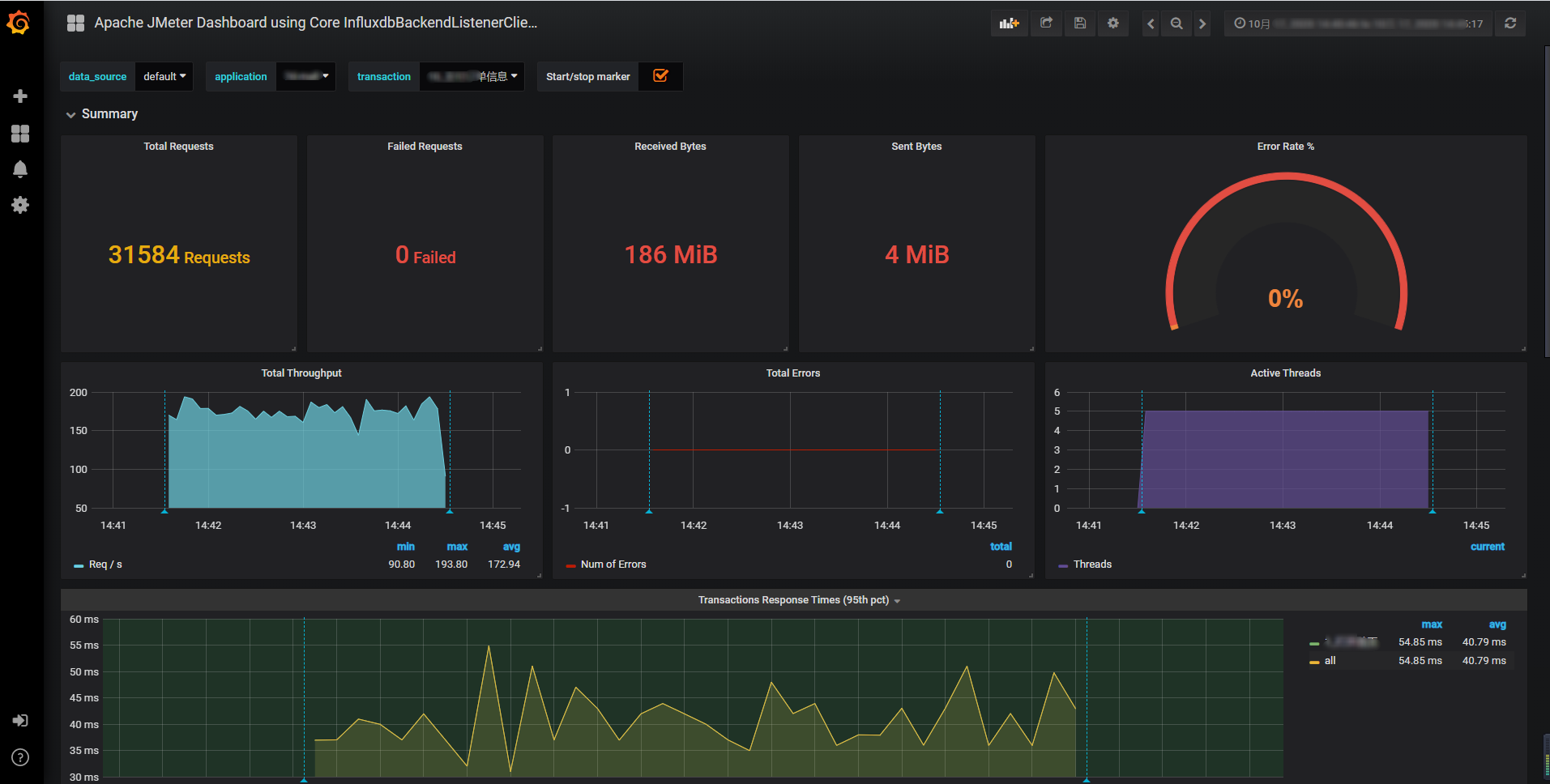Open the Help question mark icon
This screenshot has height=784, width=1550.
click(x=20, y=757)
